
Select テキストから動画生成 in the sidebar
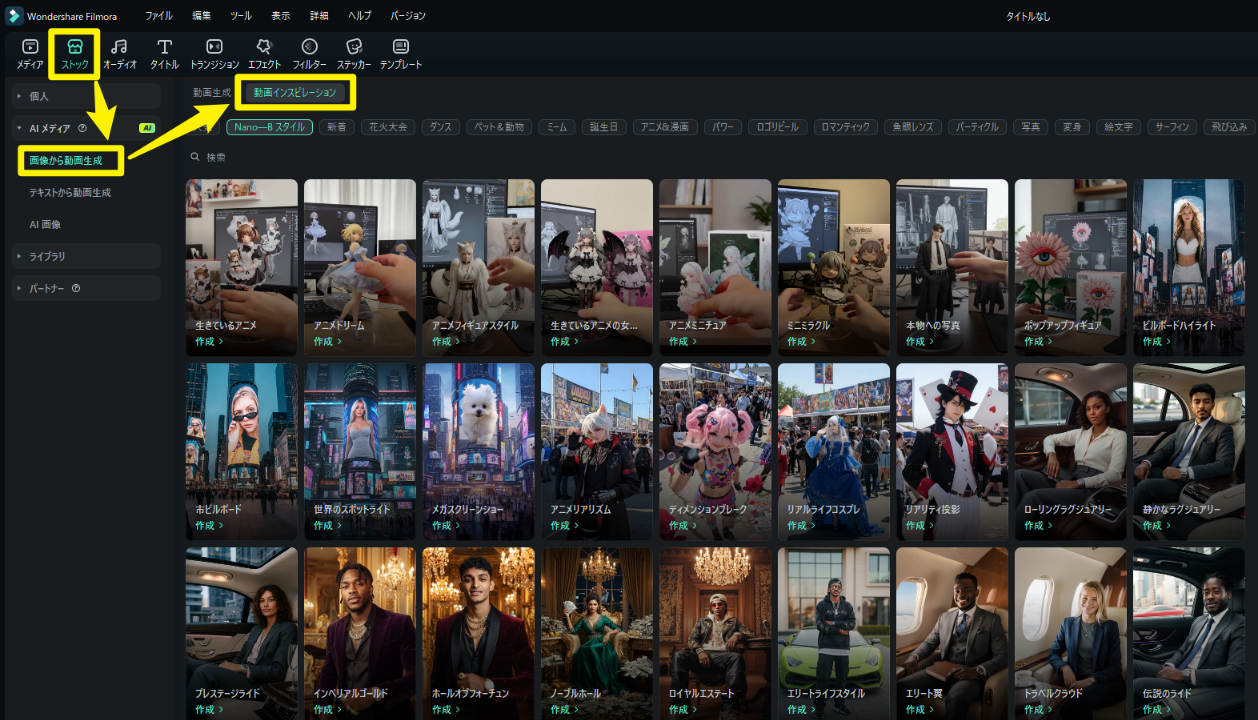click(x=70, y=192)
